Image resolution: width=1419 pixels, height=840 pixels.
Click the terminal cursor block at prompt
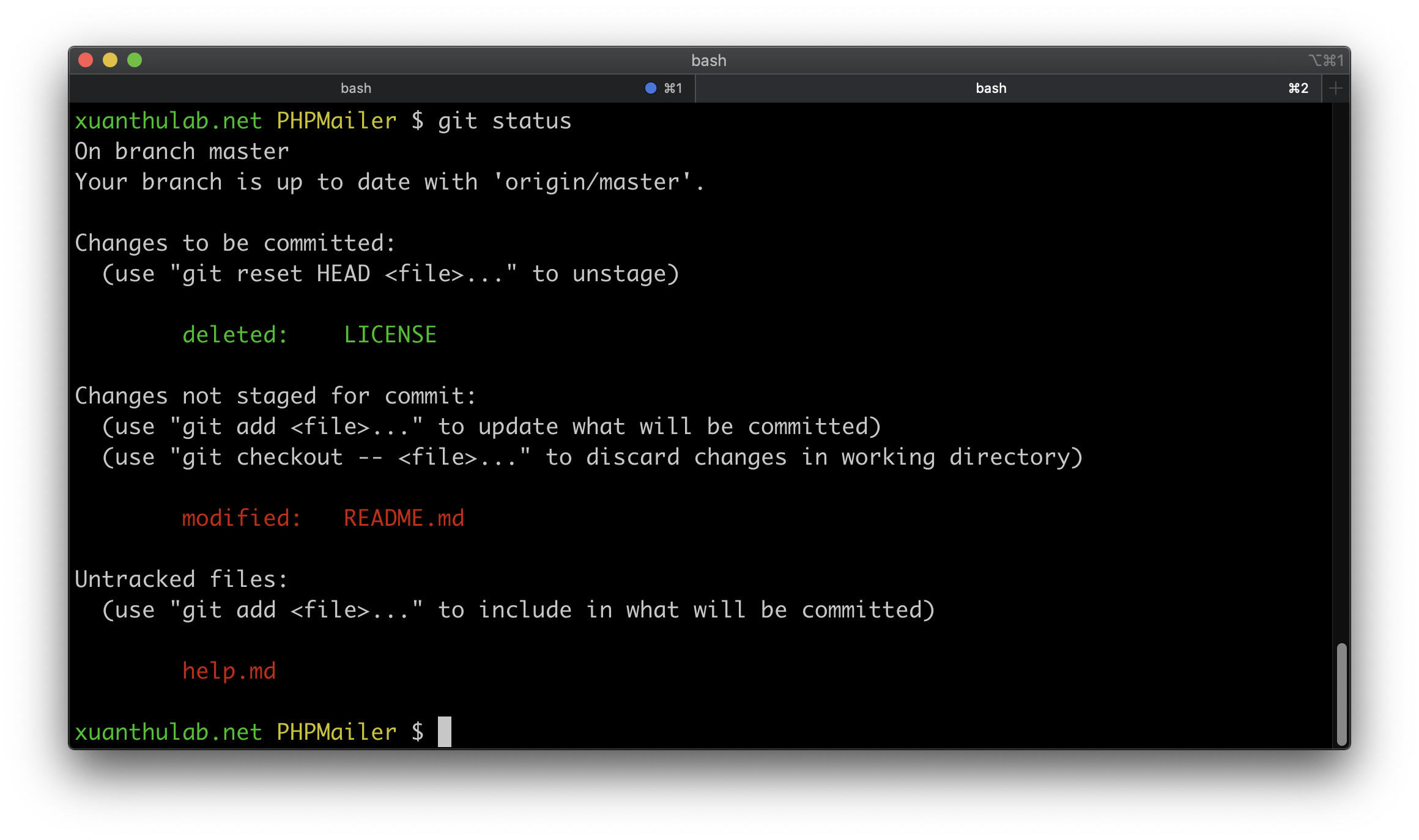(445, 732)
